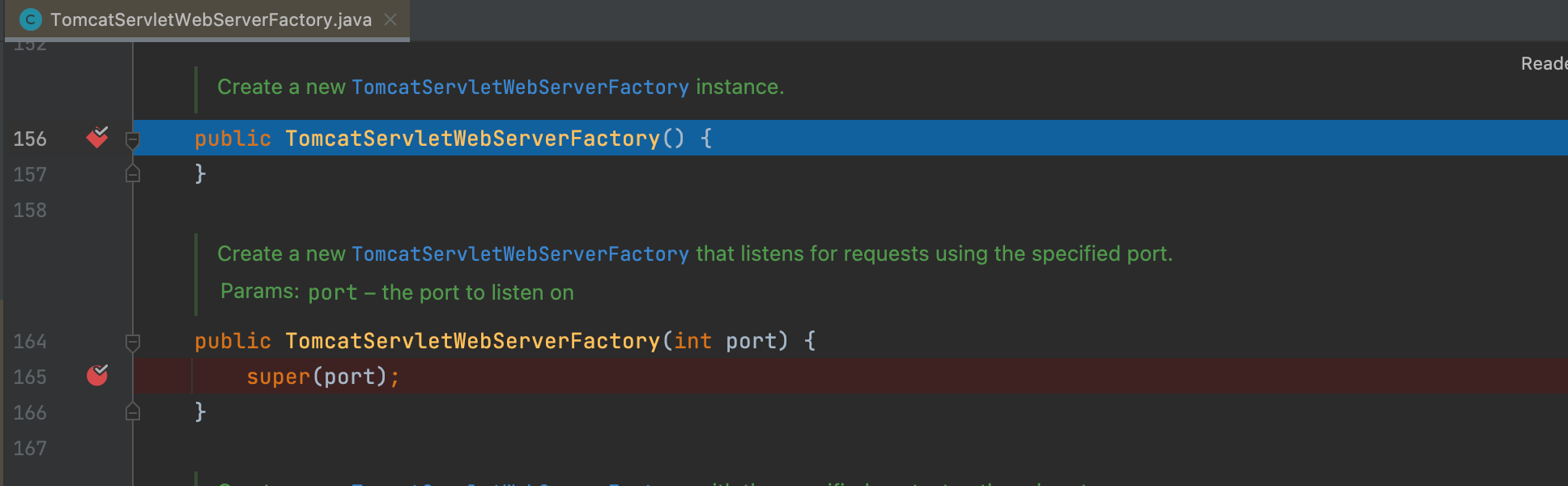Image resolution: width=1568 pixels, height=486 pixels.
Task: Click the closing brace on line 166
Action: click(x=200, y=411)
